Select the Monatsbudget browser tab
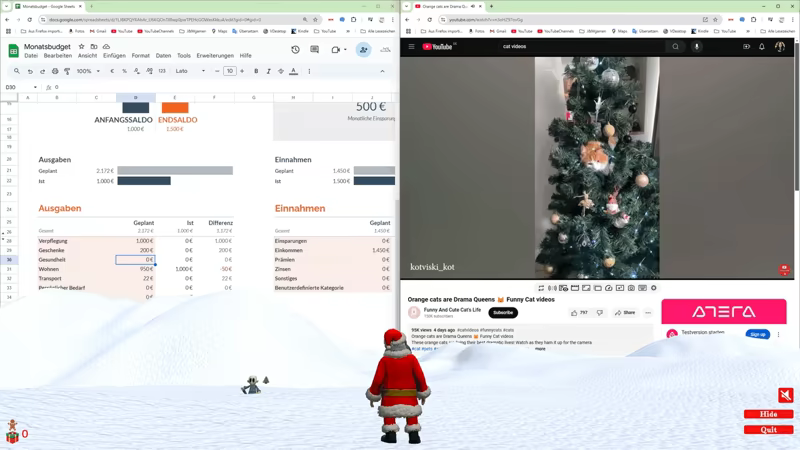Viewport: 800px width, 450px height. pyautogui.click(x=48, y=7)
